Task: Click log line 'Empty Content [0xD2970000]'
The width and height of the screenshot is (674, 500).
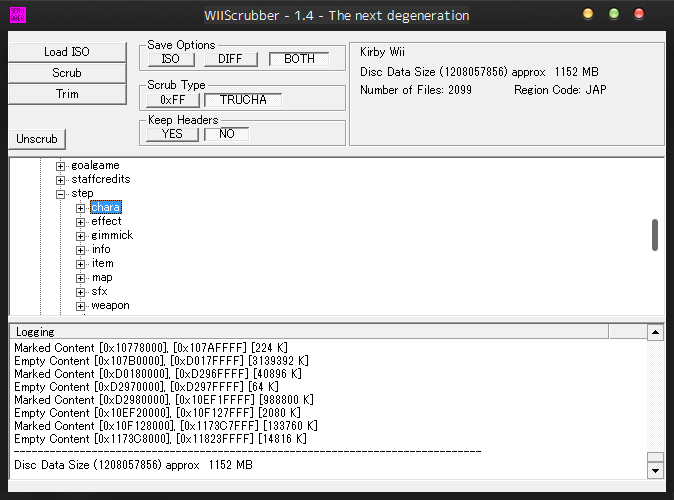Action: [x=146, y=387]
